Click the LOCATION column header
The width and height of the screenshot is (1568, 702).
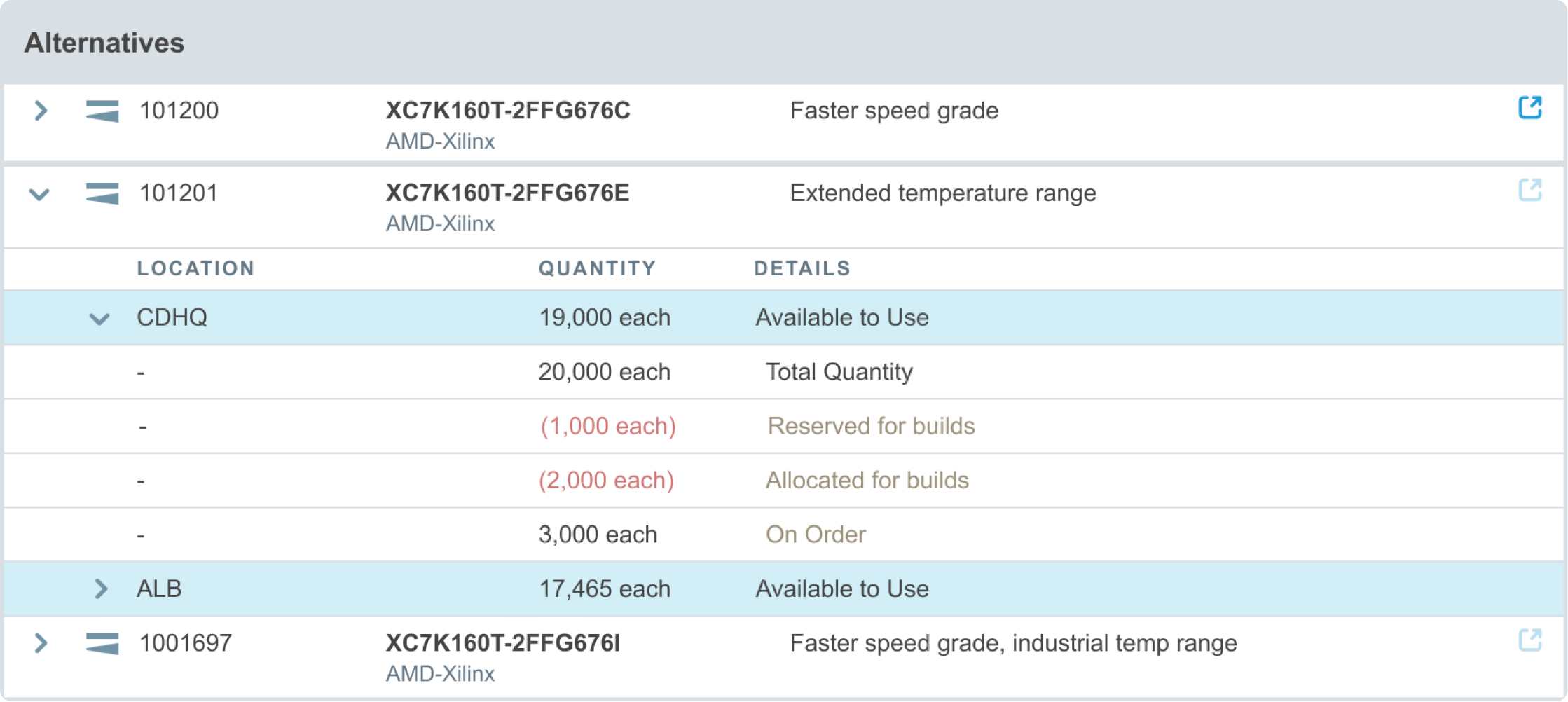[195, 268]
